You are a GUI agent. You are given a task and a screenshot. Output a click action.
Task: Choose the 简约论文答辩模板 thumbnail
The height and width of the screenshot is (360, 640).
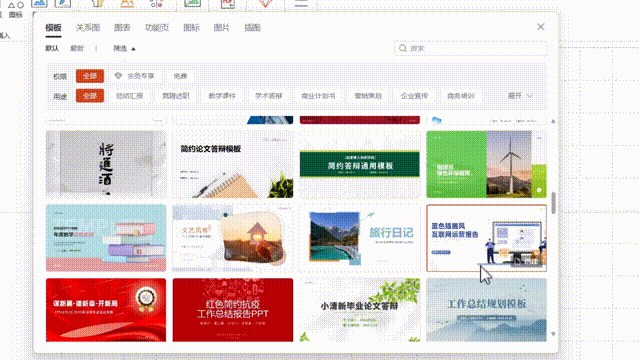233,164
